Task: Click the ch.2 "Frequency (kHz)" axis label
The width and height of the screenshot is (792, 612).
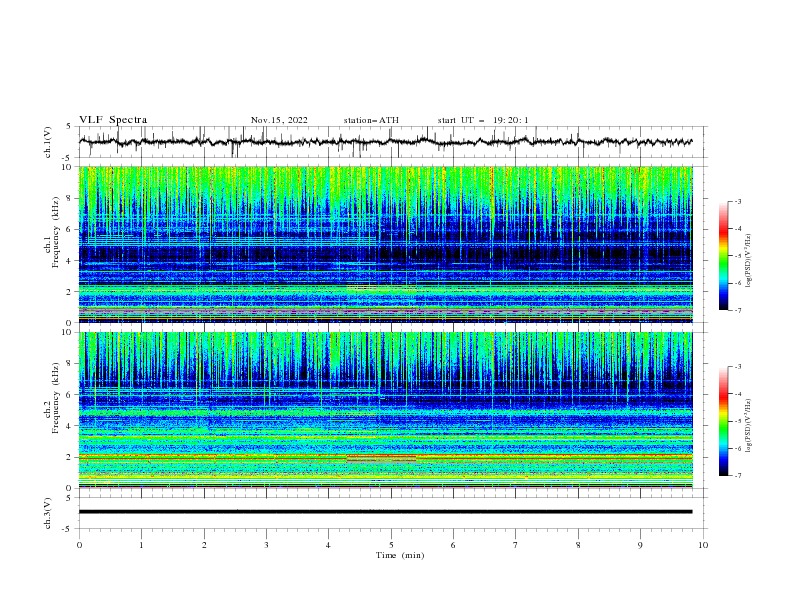Action: point(55,398)
